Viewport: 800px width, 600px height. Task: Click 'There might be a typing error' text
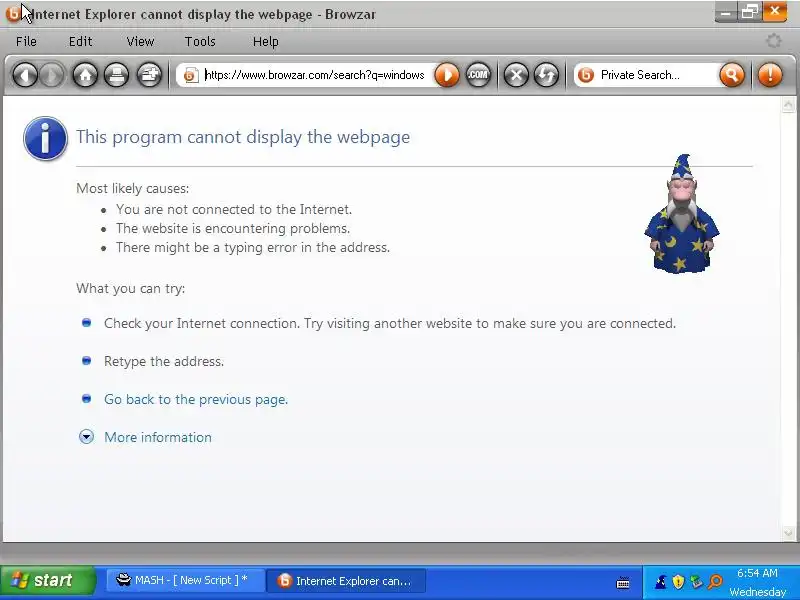tap(253, 247)
